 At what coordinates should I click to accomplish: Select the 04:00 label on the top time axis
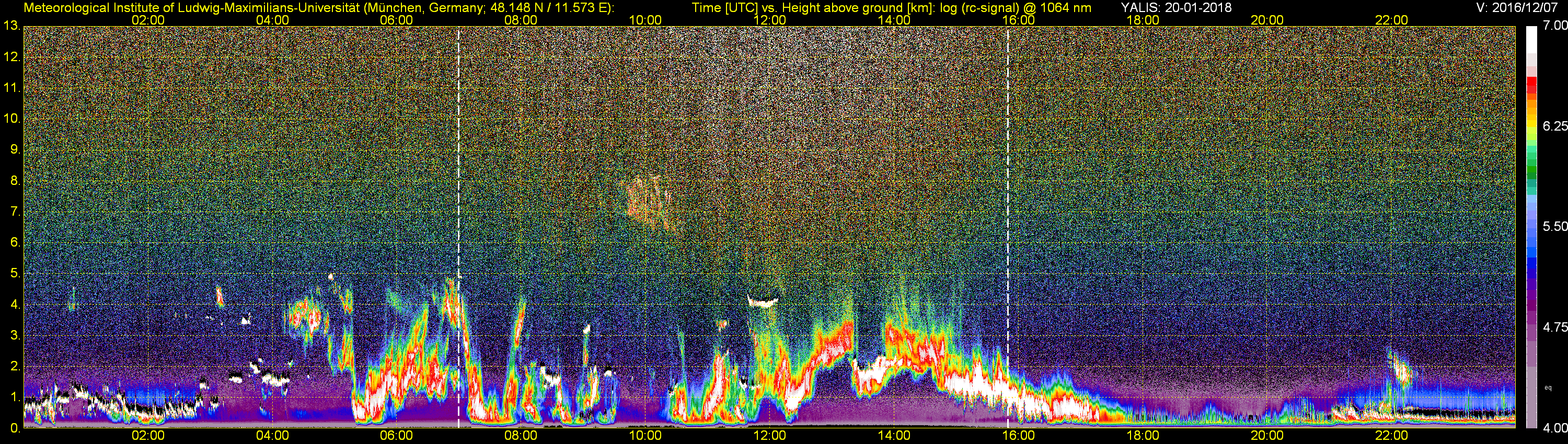click(x=272, y=20)
